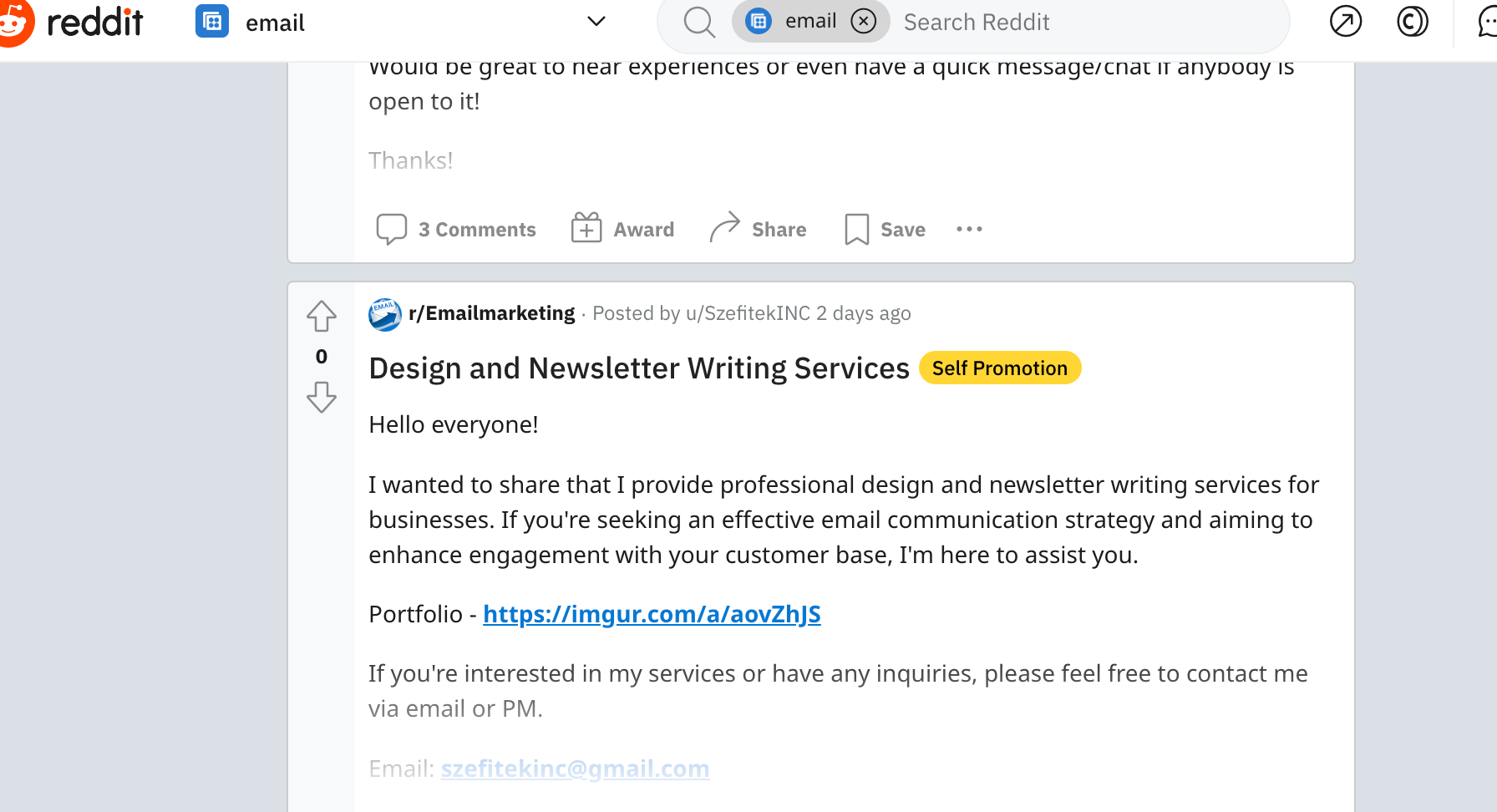Expand the email community dropdown chevron

click(x=596, y=22)
